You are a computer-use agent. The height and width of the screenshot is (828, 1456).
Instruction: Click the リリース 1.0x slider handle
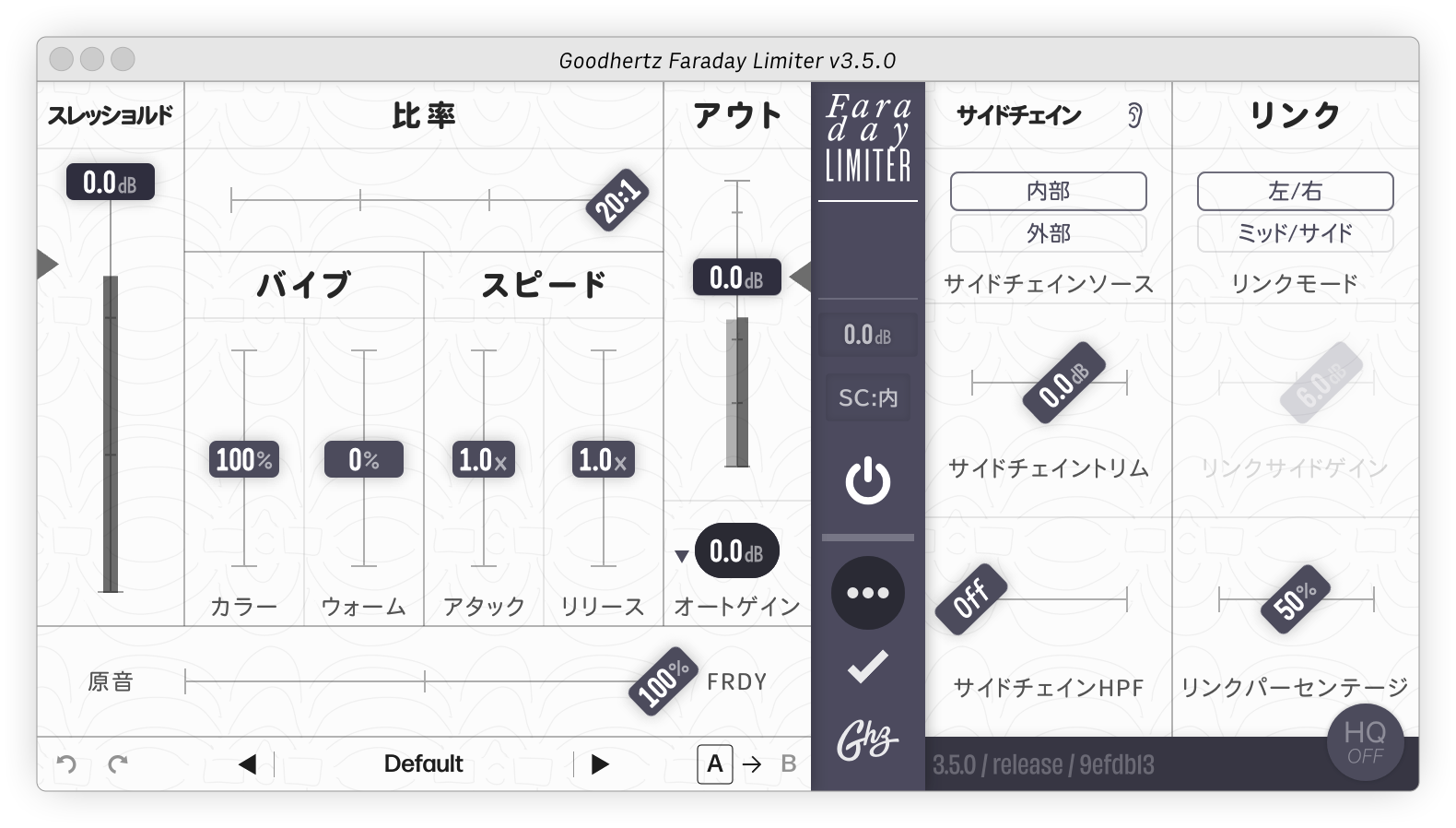coord(604,459)
